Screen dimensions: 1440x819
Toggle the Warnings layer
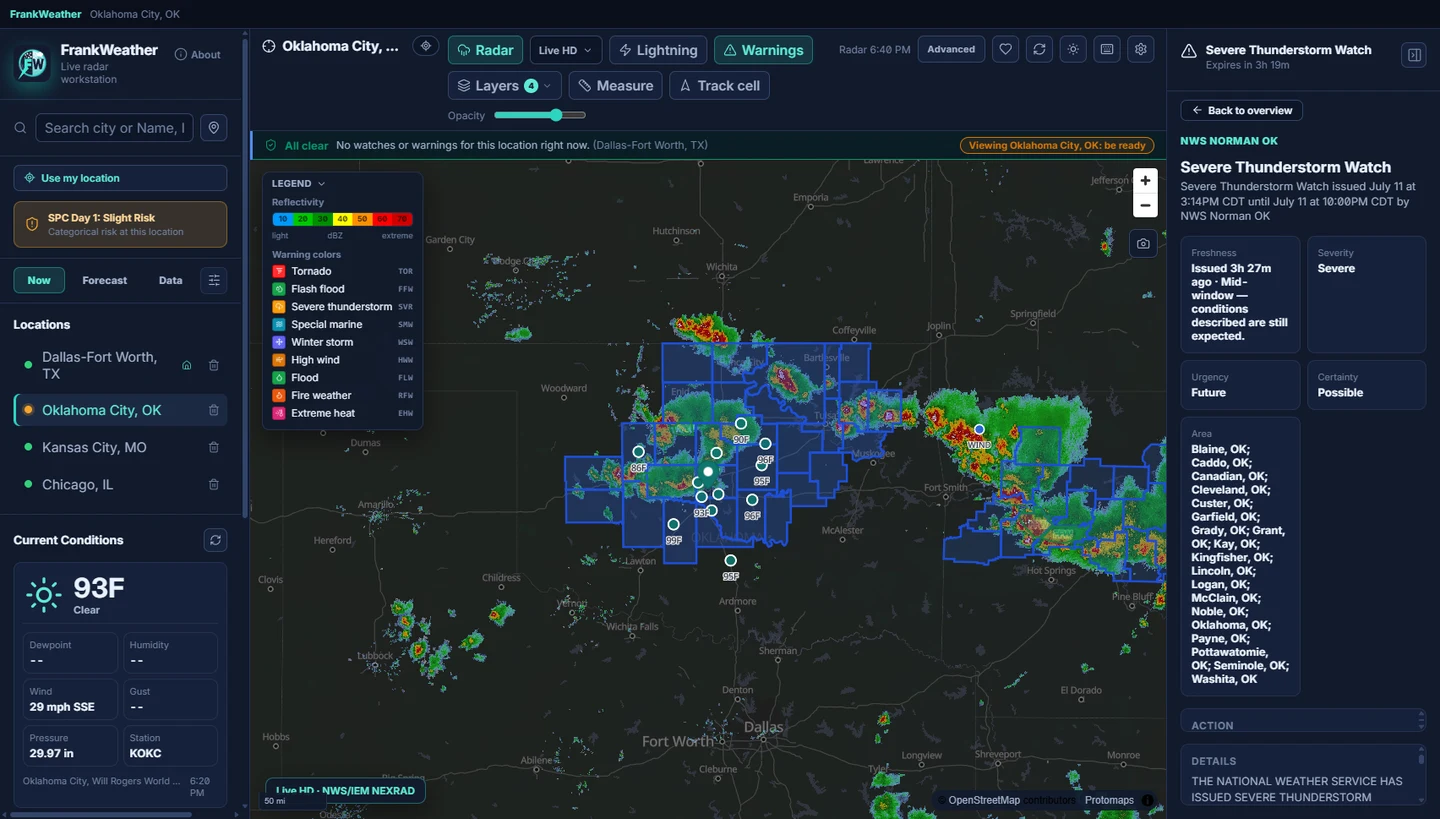763,50
